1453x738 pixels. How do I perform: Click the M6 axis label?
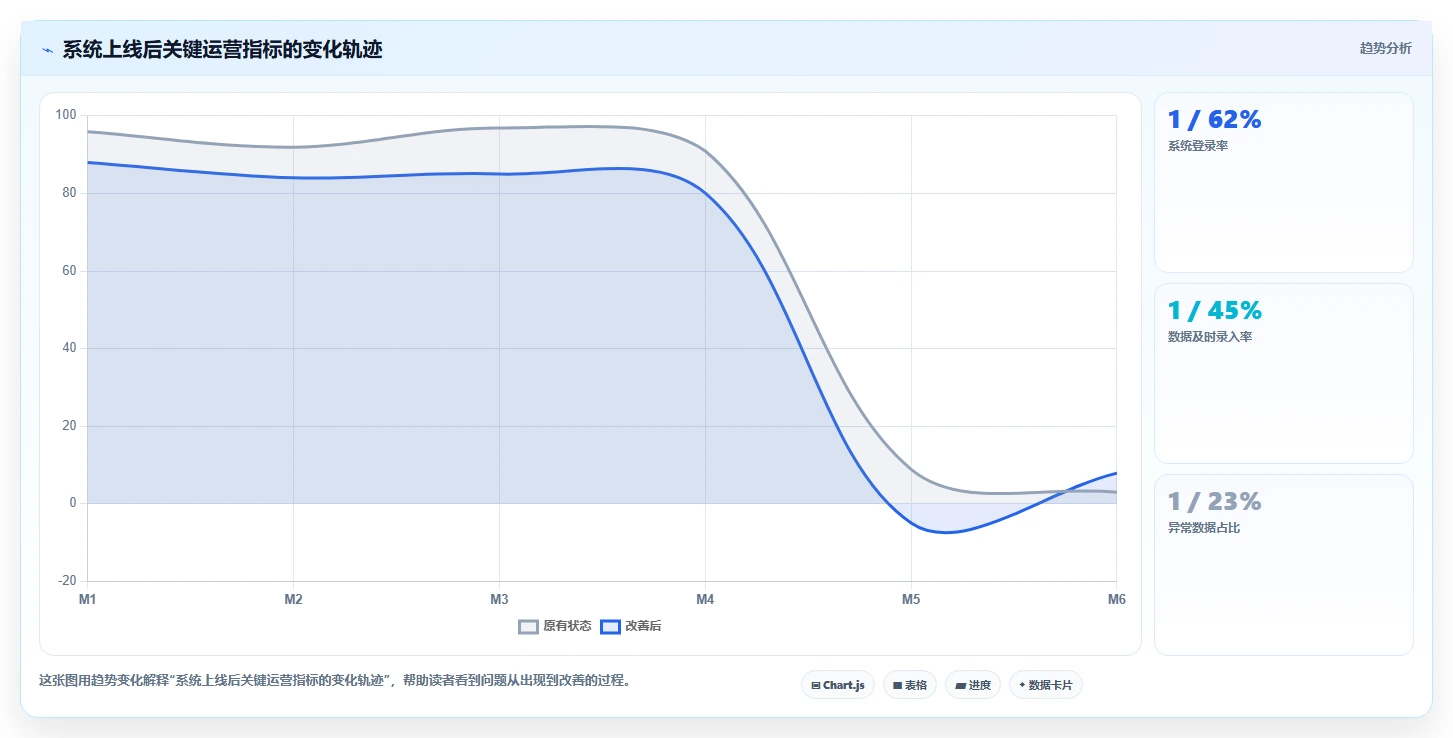(1117, 599)
